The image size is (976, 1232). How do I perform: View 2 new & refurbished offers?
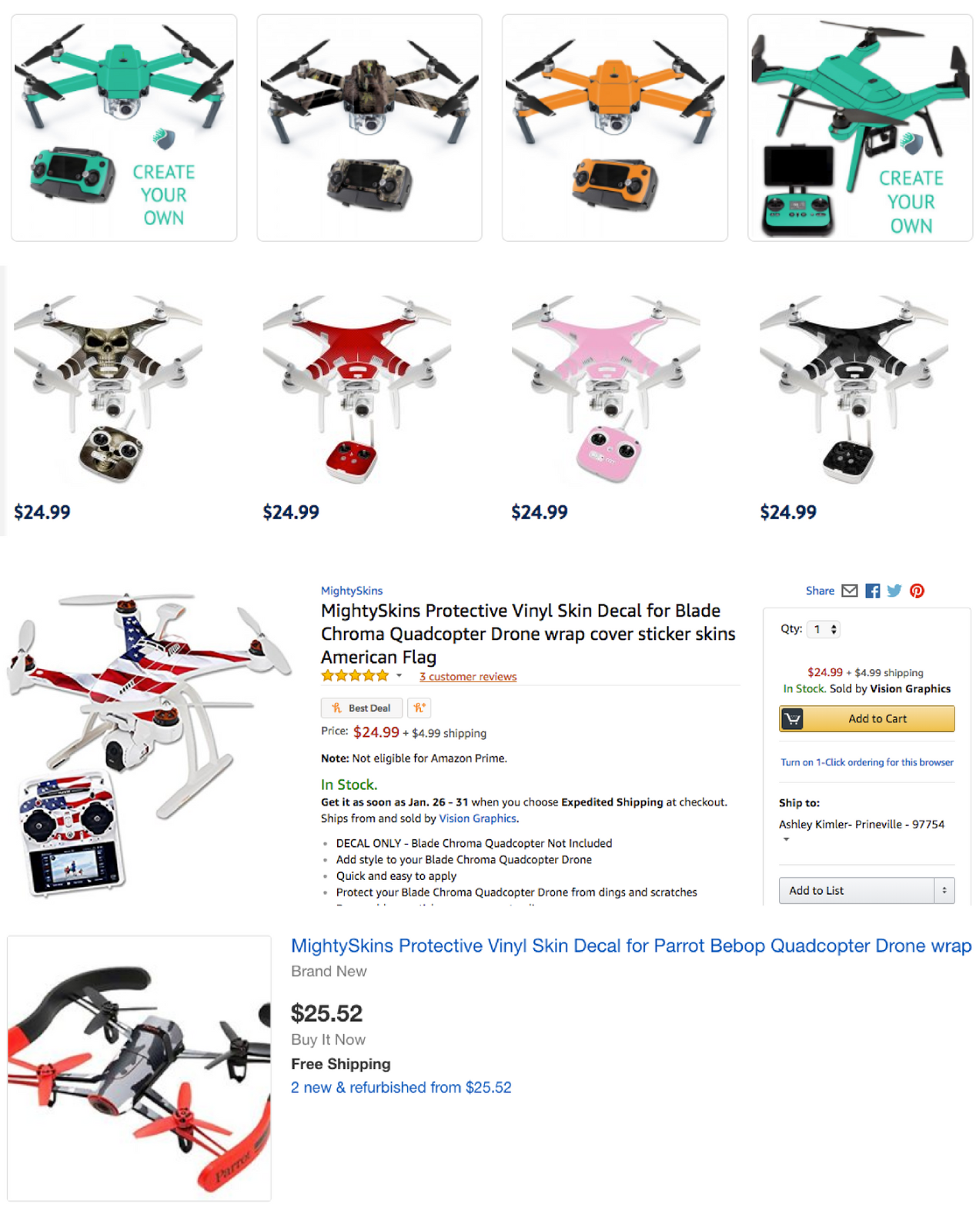point(401,1087)
